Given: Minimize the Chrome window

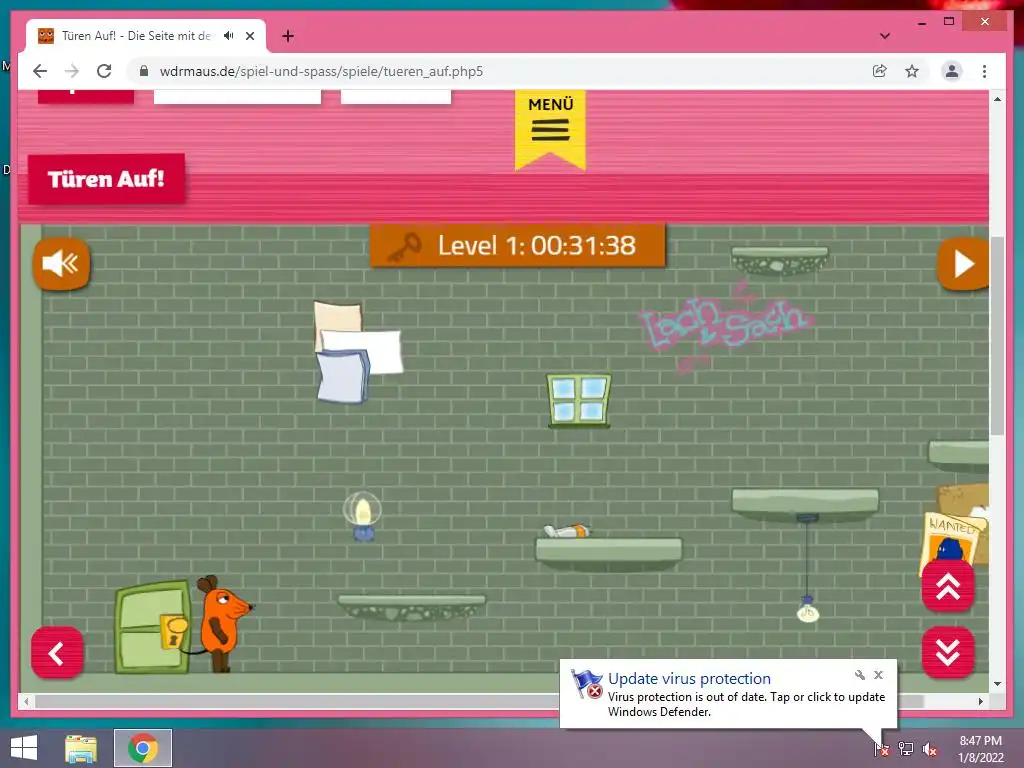Looking at the screenshot, I should [x=921, y=22].
